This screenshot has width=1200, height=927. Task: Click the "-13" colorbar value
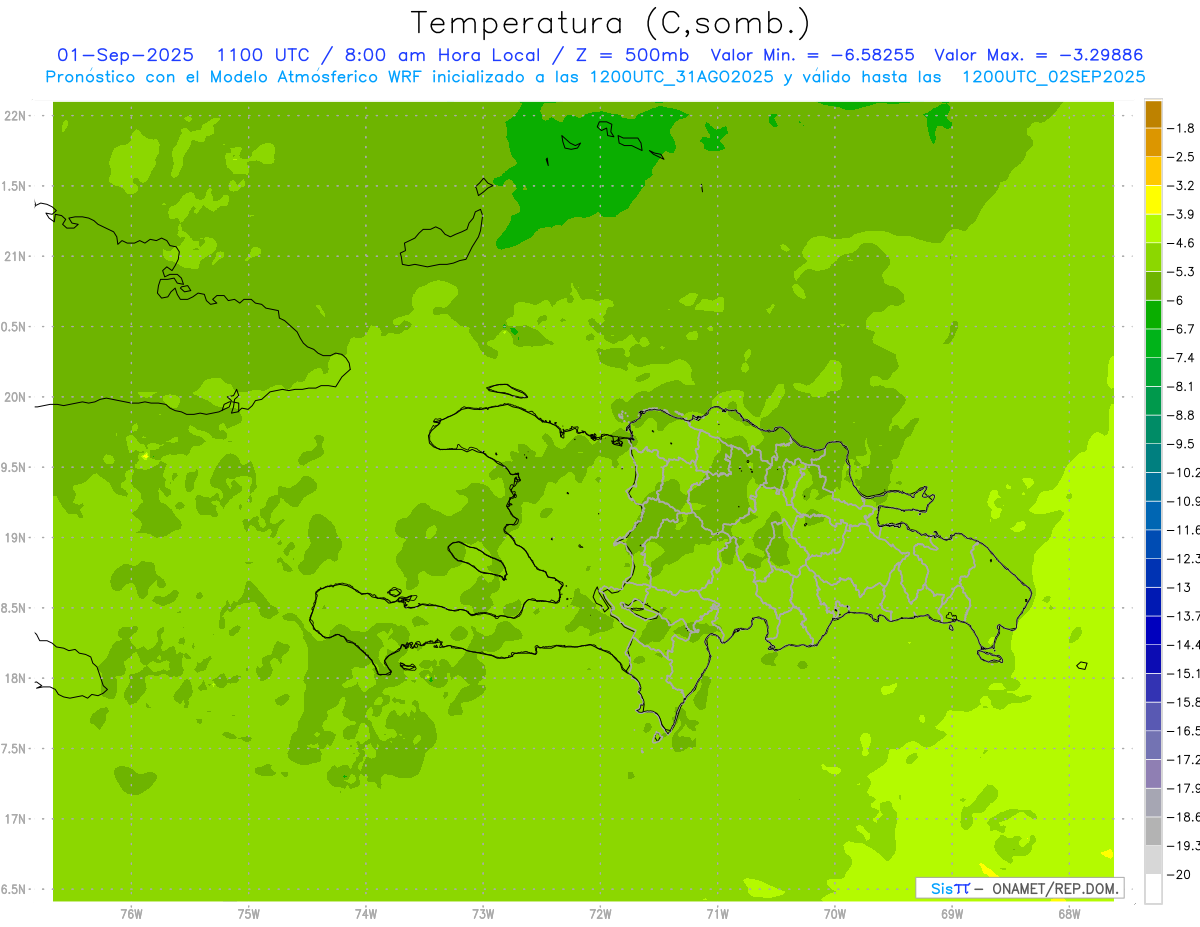1180,587
